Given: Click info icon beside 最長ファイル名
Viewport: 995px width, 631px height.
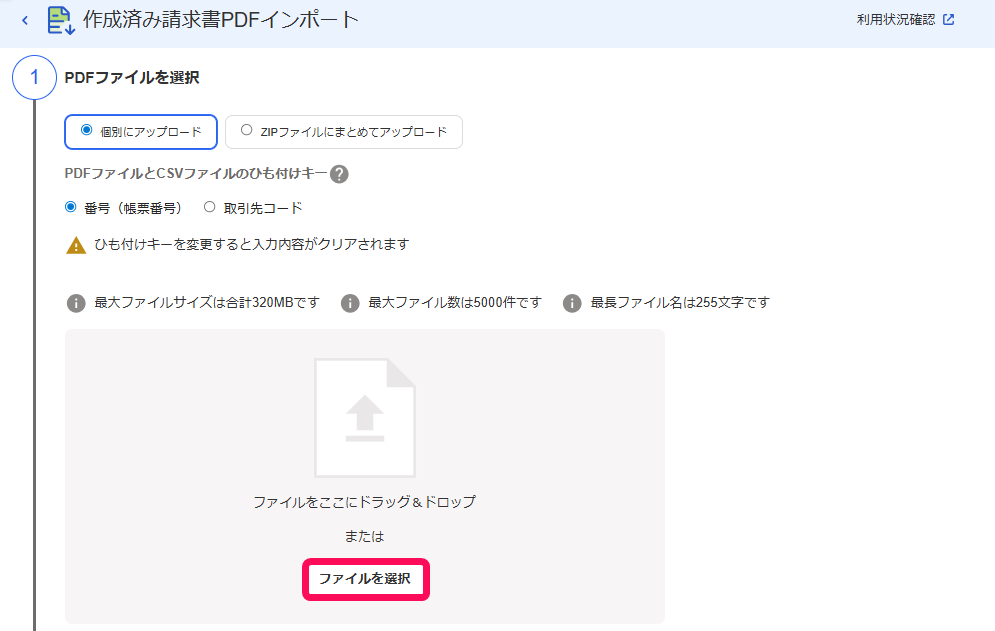Looking at the screenshot, I should click(572, 303).
